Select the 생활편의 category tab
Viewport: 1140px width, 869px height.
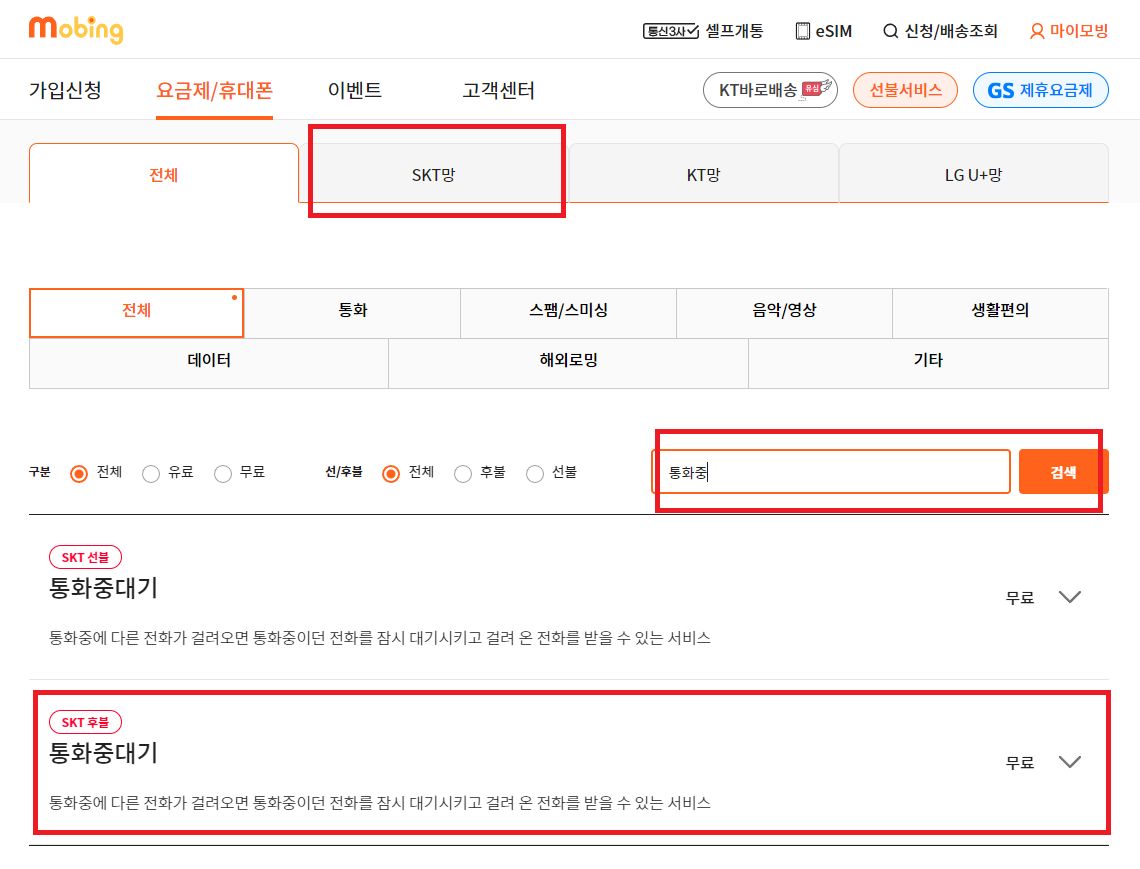click(1000, 313)
